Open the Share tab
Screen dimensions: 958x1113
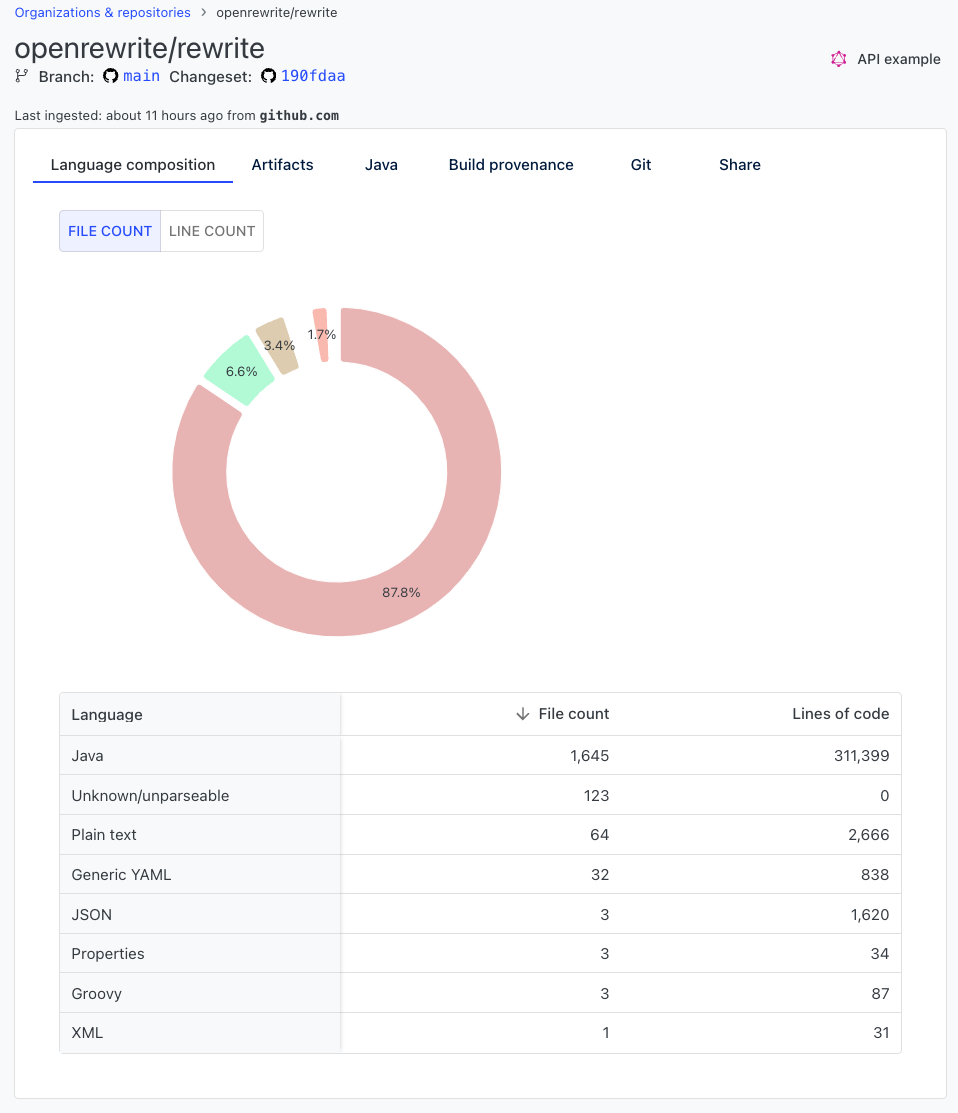pos(739,165)
